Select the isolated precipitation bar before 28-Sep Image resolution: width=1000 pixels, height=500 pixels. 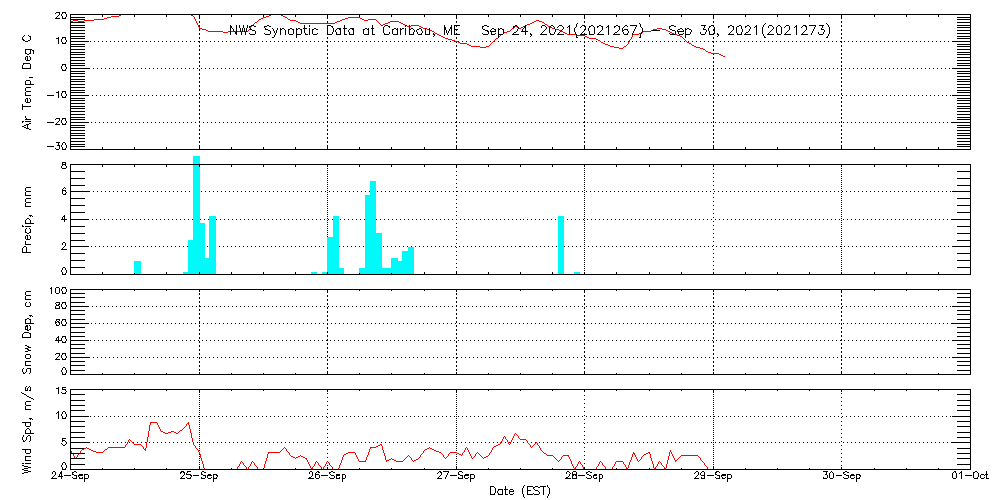561,244
